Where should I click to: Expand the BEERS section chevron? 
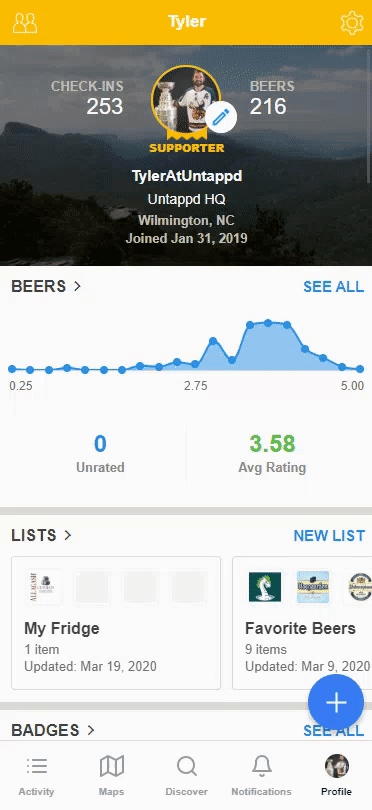(78, 286)
